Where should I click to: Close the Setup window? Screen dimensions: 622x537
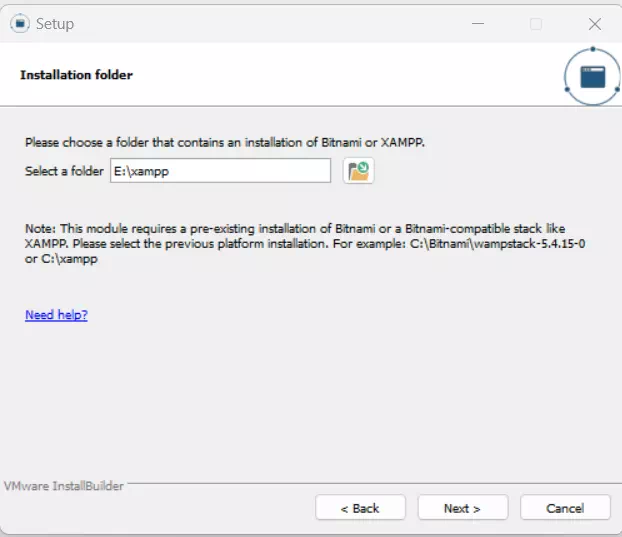(595, 24)
